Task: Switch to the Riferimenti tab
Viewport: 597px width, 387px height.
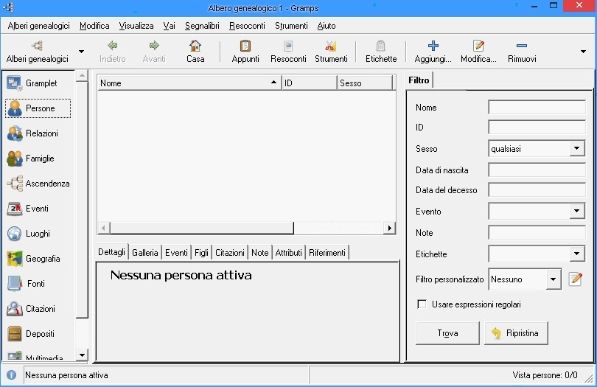Action: click(x=327, y=253)
